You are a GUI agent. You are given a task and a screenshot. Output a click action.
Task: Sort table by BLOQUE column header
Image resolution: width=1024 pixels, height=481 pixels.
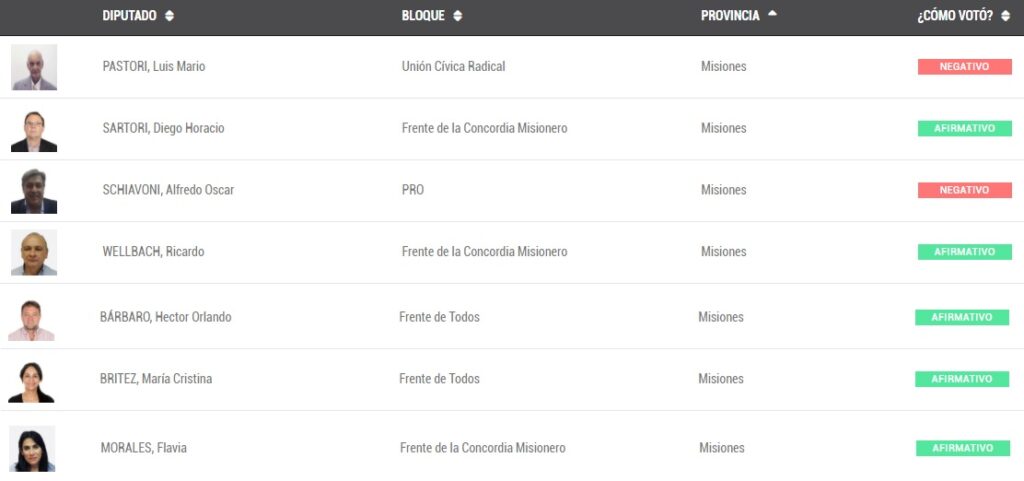[423, 16]
